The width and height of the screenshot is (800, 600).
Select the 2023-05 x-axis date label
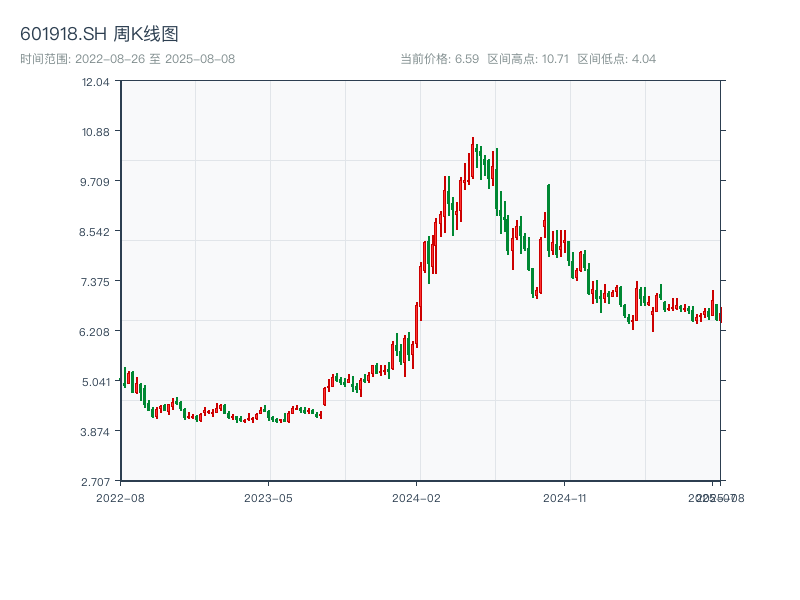(268, 497)
